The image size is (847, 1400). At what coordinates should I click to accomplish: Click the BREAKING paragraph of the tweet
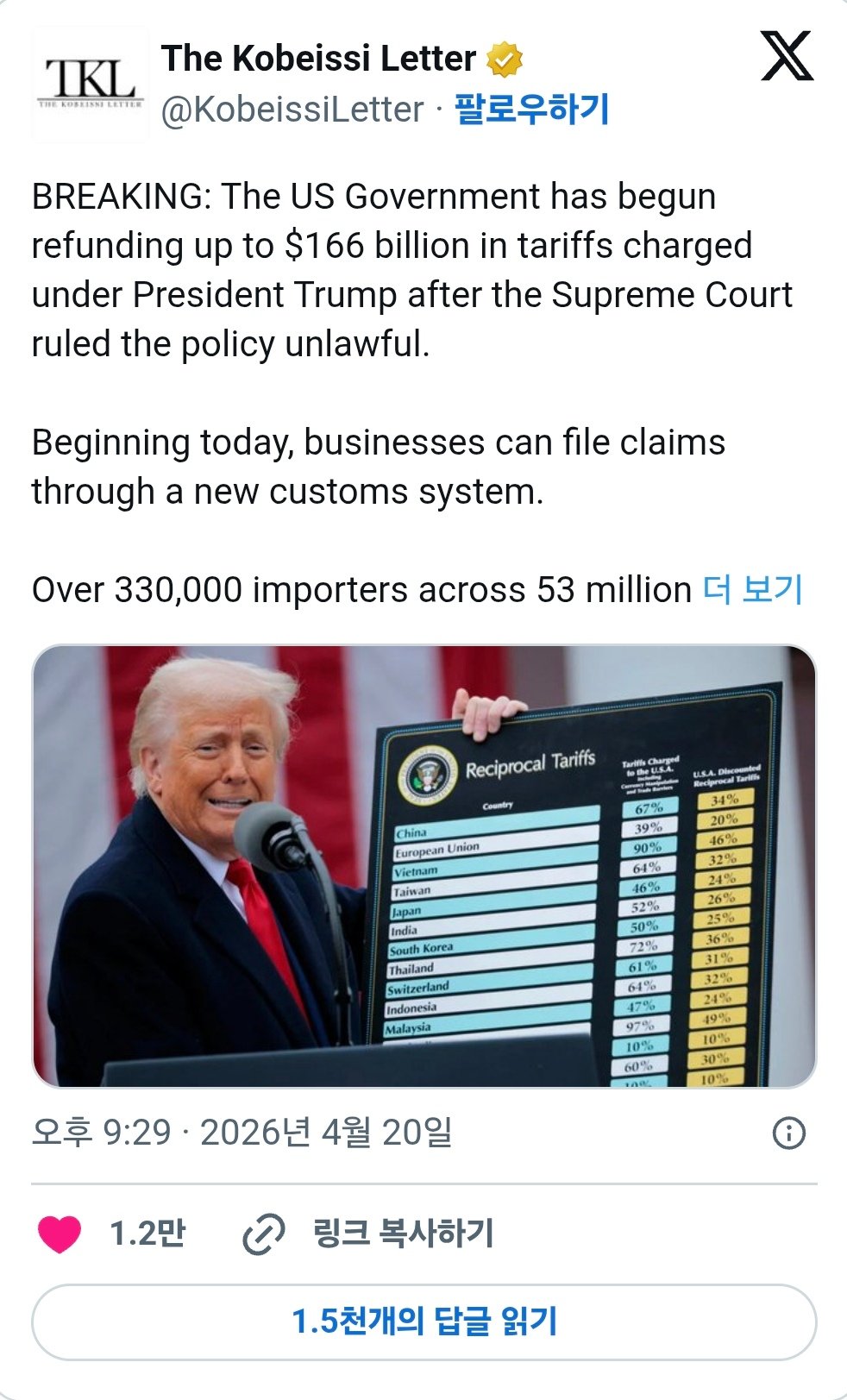click(x=411, y=270)
